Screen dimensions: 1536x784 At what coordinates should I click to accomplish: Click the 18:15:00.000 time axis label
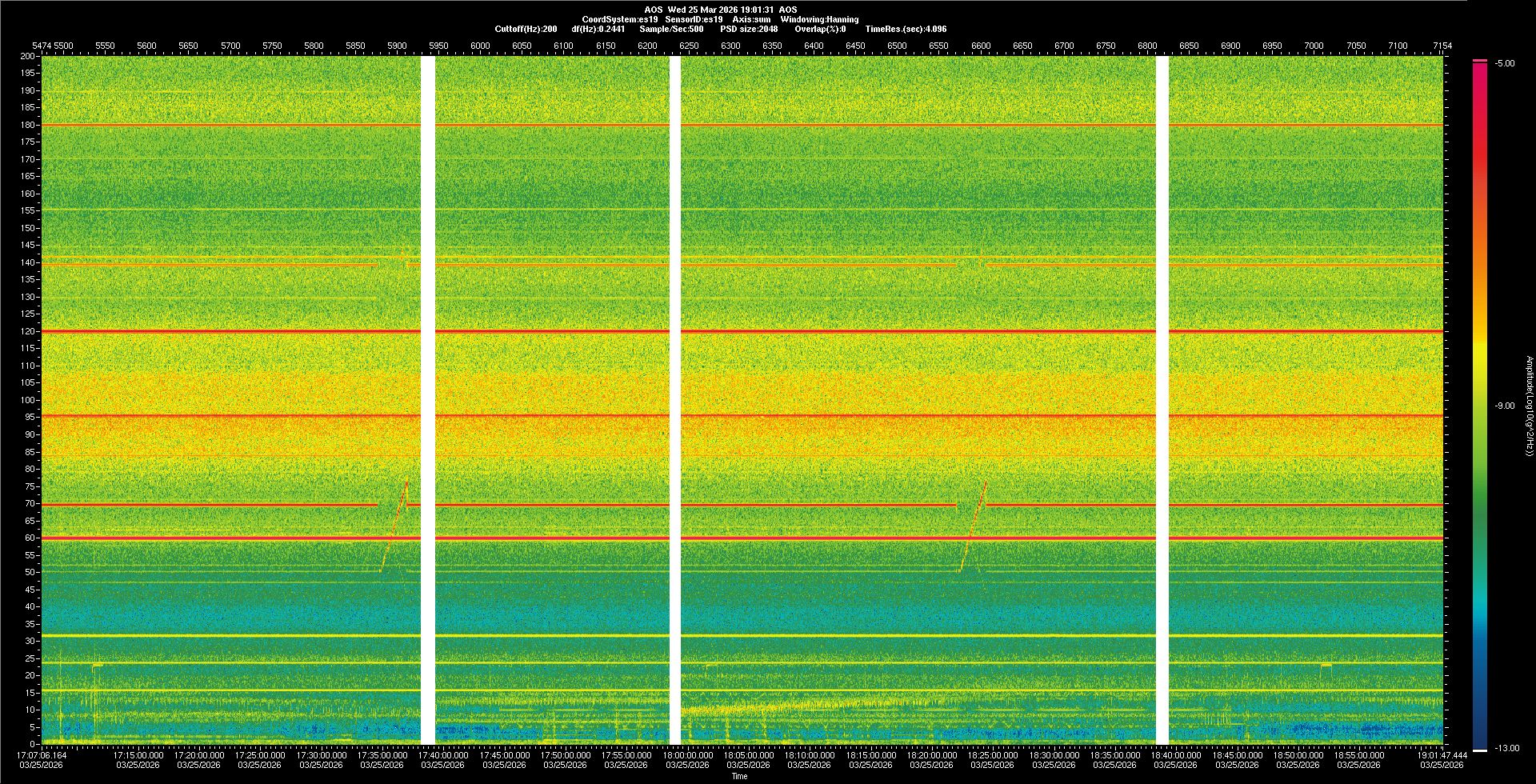[870, 755]
